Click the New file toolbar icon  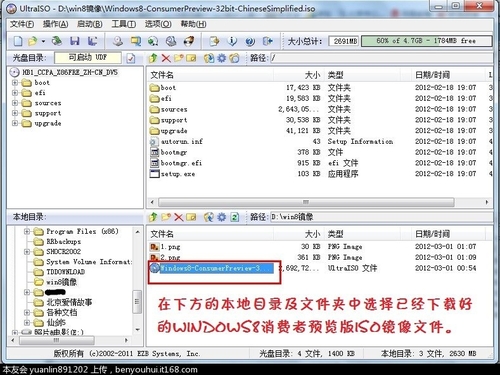(x=18, y=41)
